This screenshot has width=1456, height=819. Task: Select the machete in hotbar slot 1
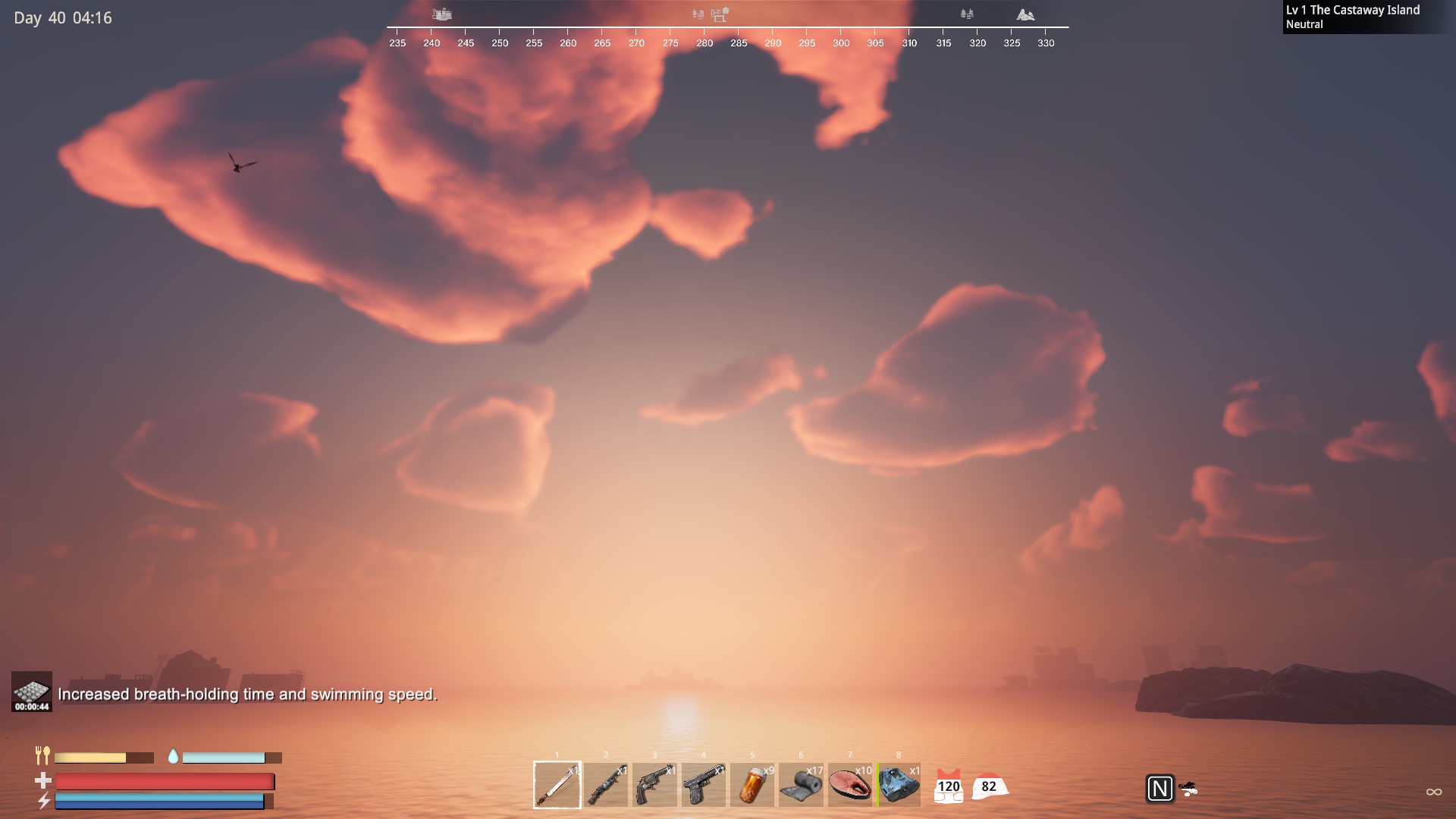[557, 785]
